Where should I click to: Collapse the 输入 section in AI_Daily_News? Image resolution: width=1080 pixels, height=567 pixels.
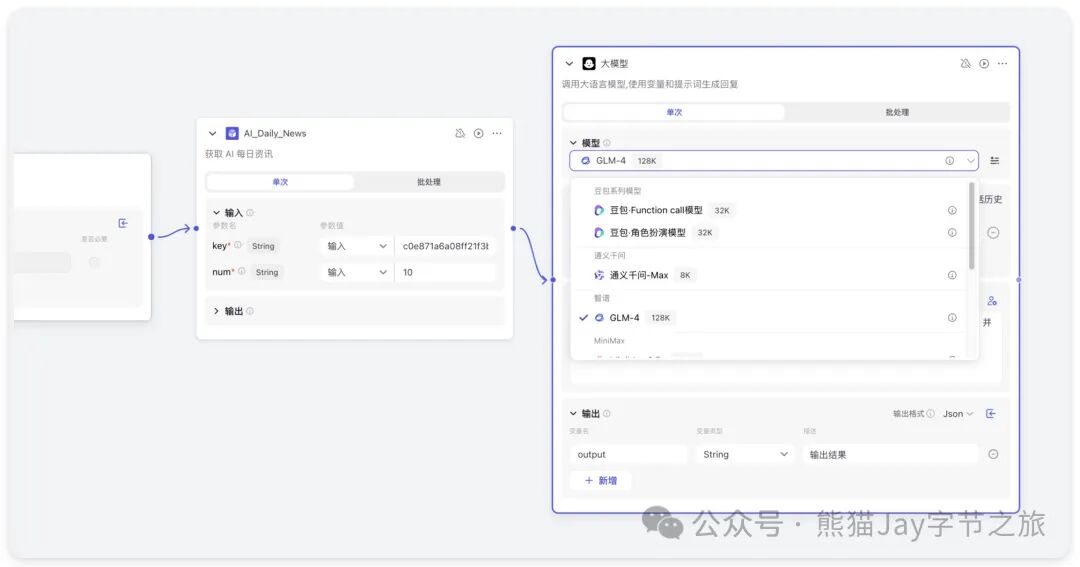click(x=216, y=213)
